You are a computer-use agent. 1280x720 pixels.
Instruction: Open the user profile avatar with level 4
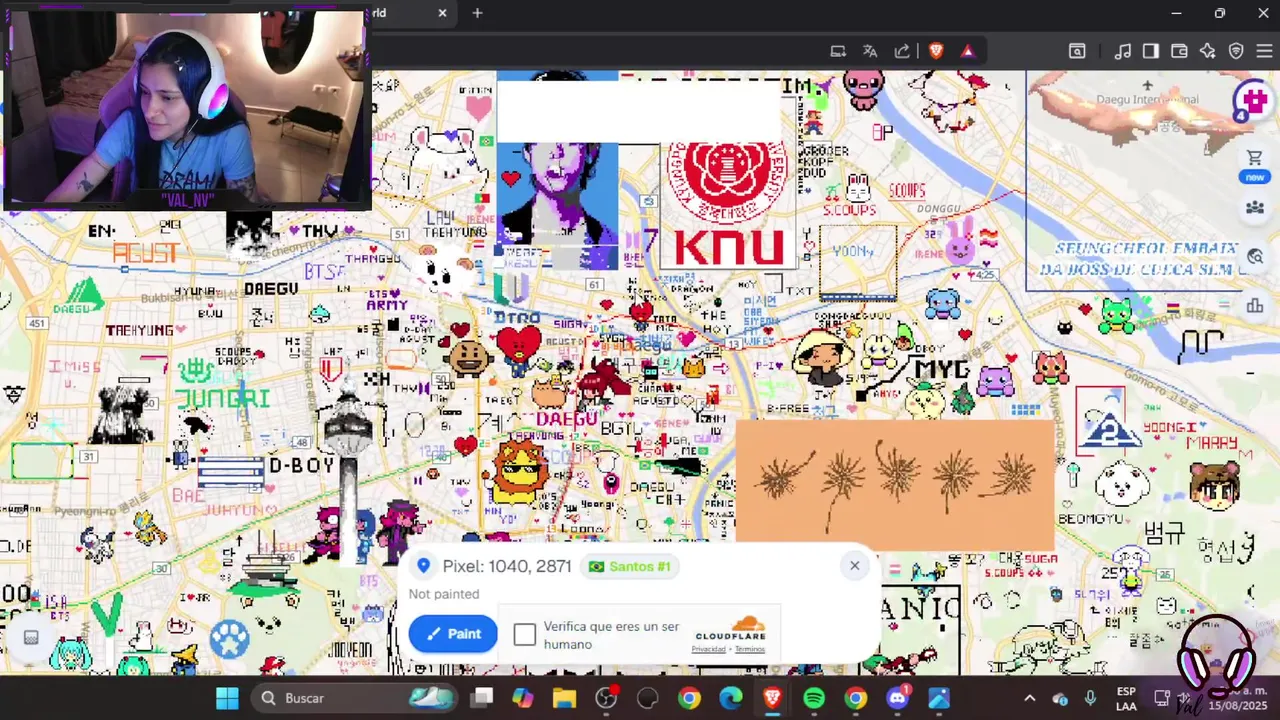pos(1252,100)
